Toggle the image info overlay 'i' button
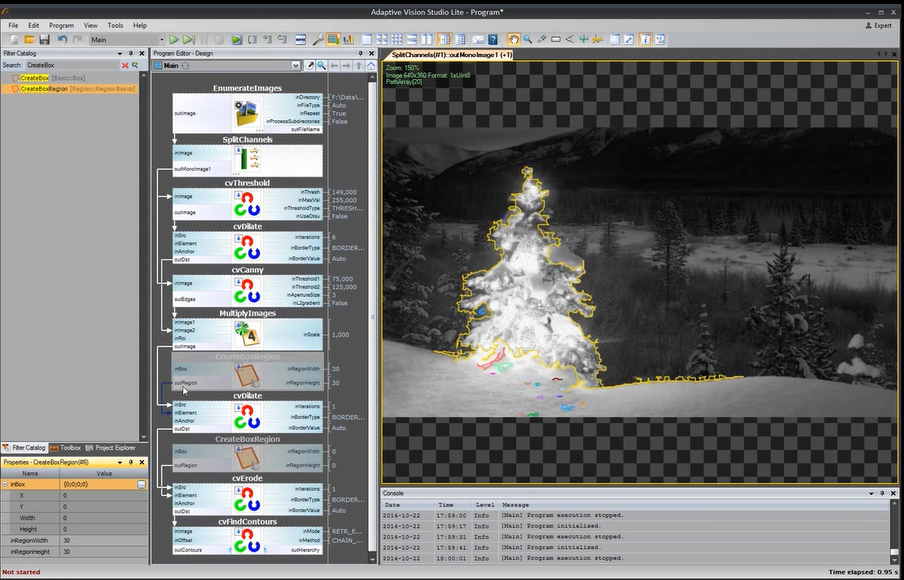The height and width of the screenshot is (580, 904). point(645,40)
